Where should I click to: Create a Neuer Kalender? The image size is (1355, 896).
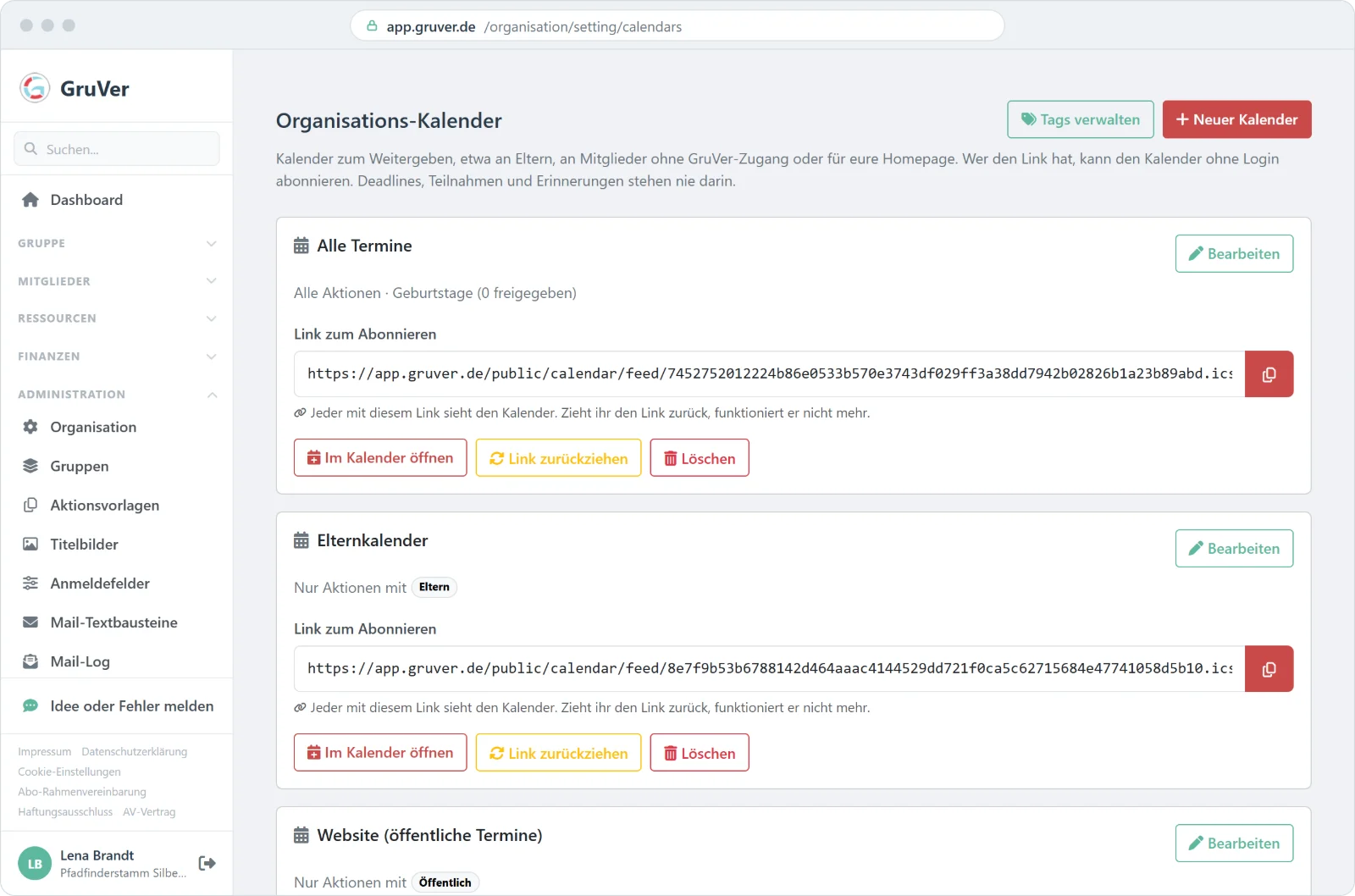1237,119
